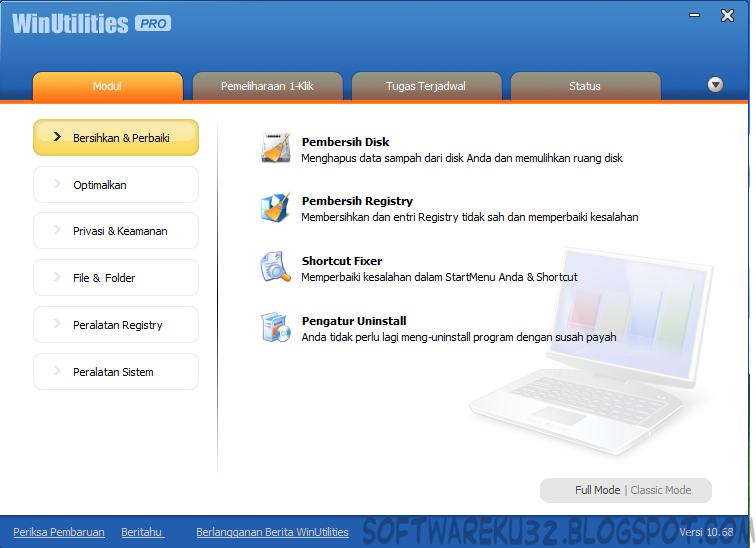This screenshot has width=756, height=548.
Task: Click the Periksa Pembaruan link
Action: [59, 532]
